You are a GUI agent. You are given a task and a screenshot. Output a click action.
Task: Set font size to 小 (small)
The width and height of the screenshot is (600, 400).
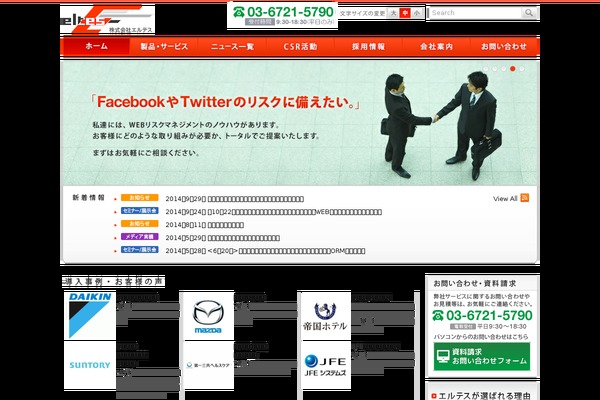pos(417,13)
